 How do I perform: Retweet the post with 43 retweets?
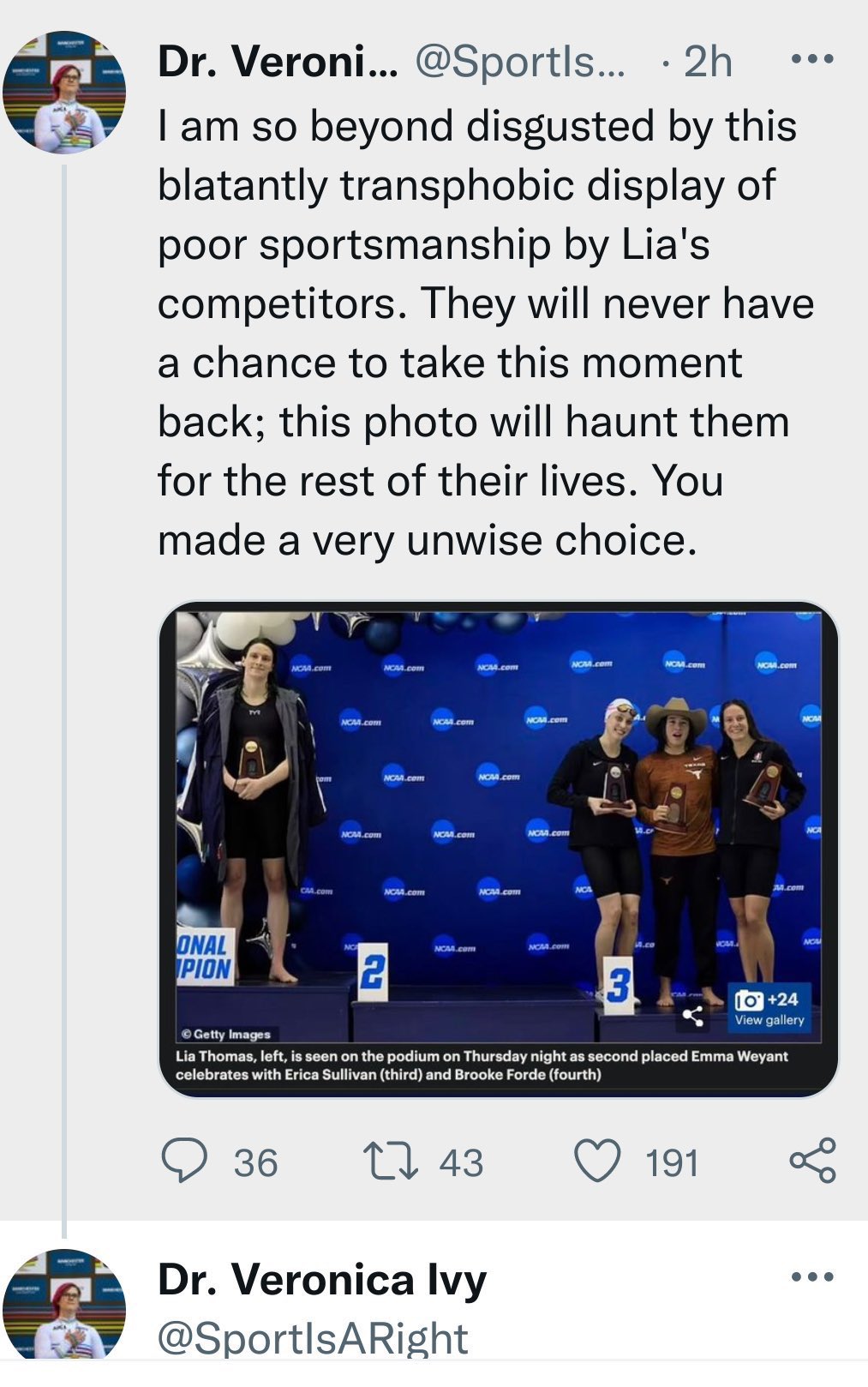coord(391,1162)
